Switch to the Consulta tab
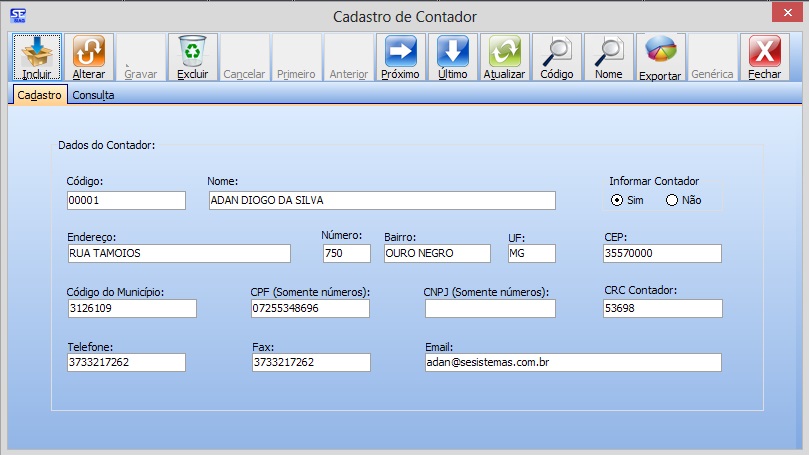 [x=93, y=95]
